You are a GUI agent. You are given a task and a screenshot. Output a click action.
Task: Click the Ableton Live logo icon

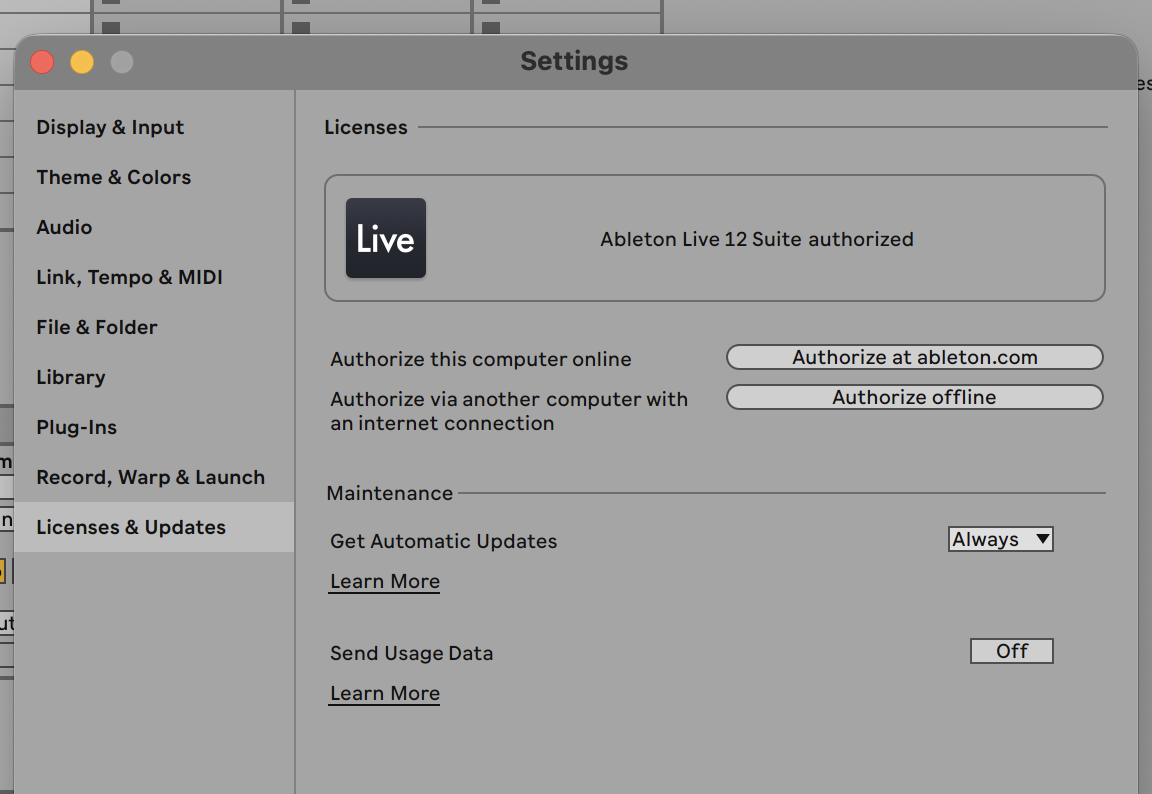(385, 238)
